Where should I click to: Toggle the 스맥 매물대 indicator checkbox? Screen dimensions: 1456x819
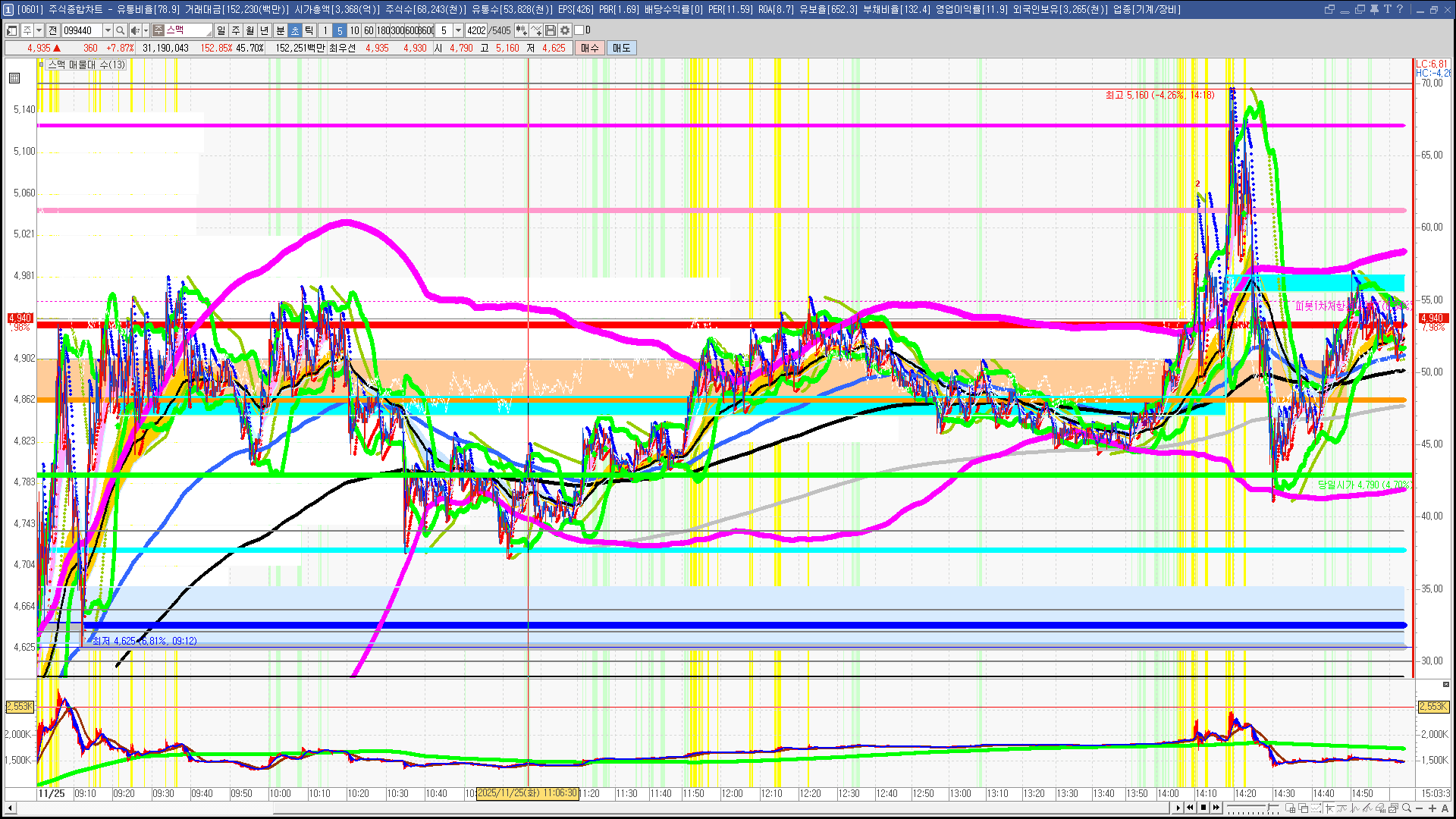click(42, 65)
